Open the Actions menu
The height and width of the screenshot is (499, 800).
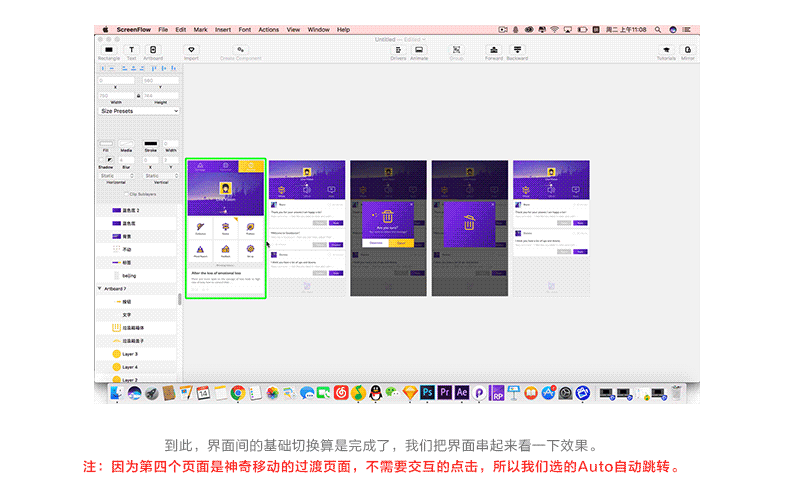pyautogui.click(x=269, y=30)
